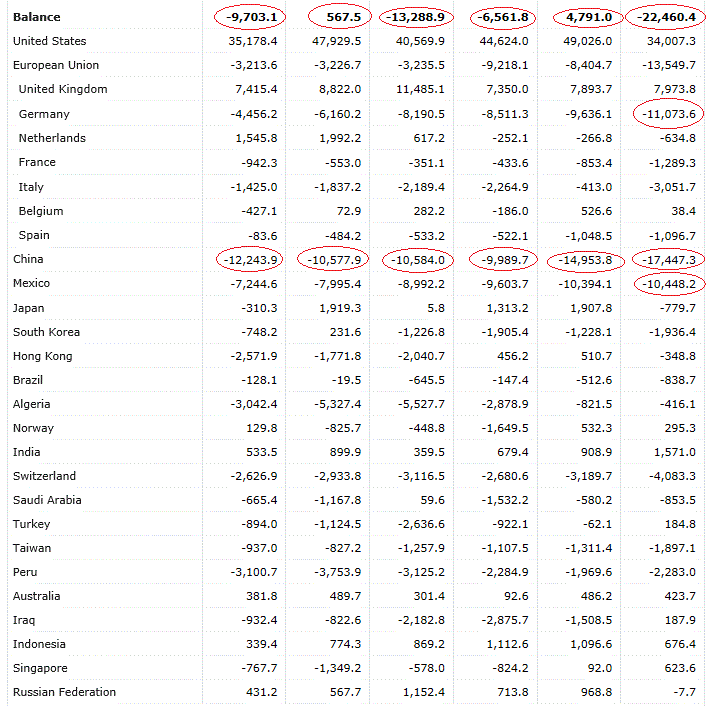
Task: Select the United Kingdom row label
Action: click(63, 89)
